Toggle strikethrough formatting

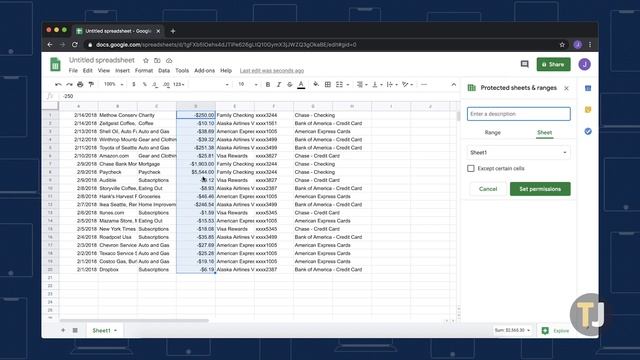click(290, 84)
